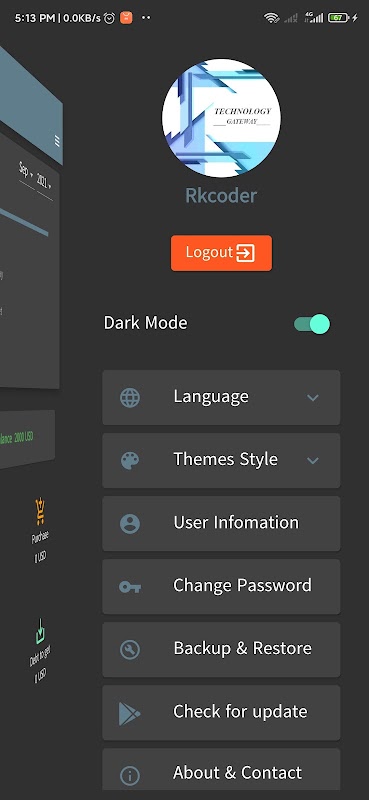Click the key icon for Change Password
The image size is (369, 800).
click(x=130, y=587)
